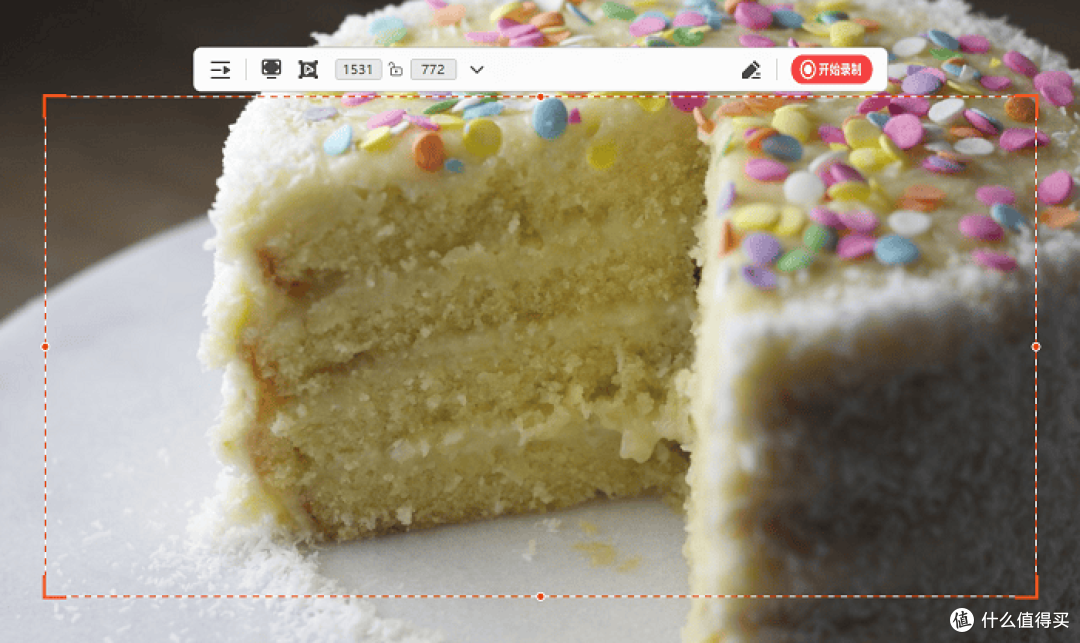Edit the width field showing 1531
The width and height of the screenshot is (1080, 643).
(x=358, y=70)
